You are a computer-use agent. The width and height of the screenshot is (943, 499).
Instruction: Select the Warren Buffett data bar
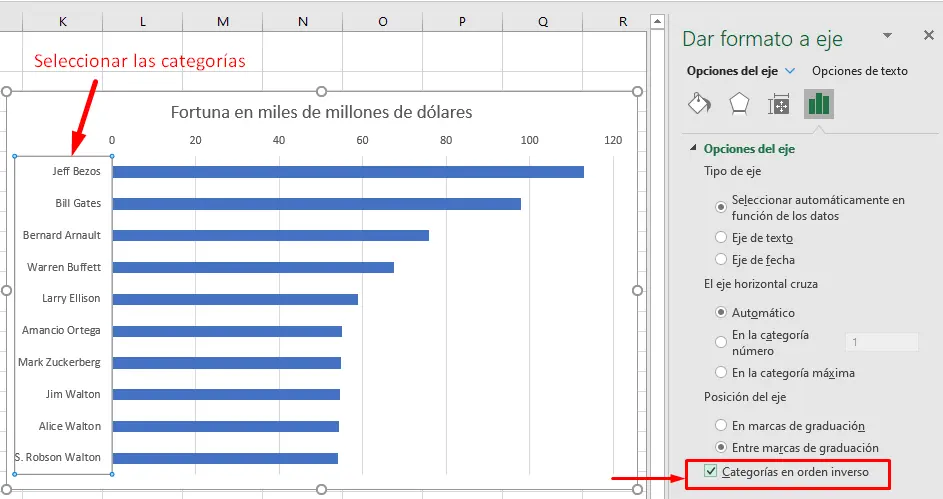pyautogui.click(x=253, y=268)
